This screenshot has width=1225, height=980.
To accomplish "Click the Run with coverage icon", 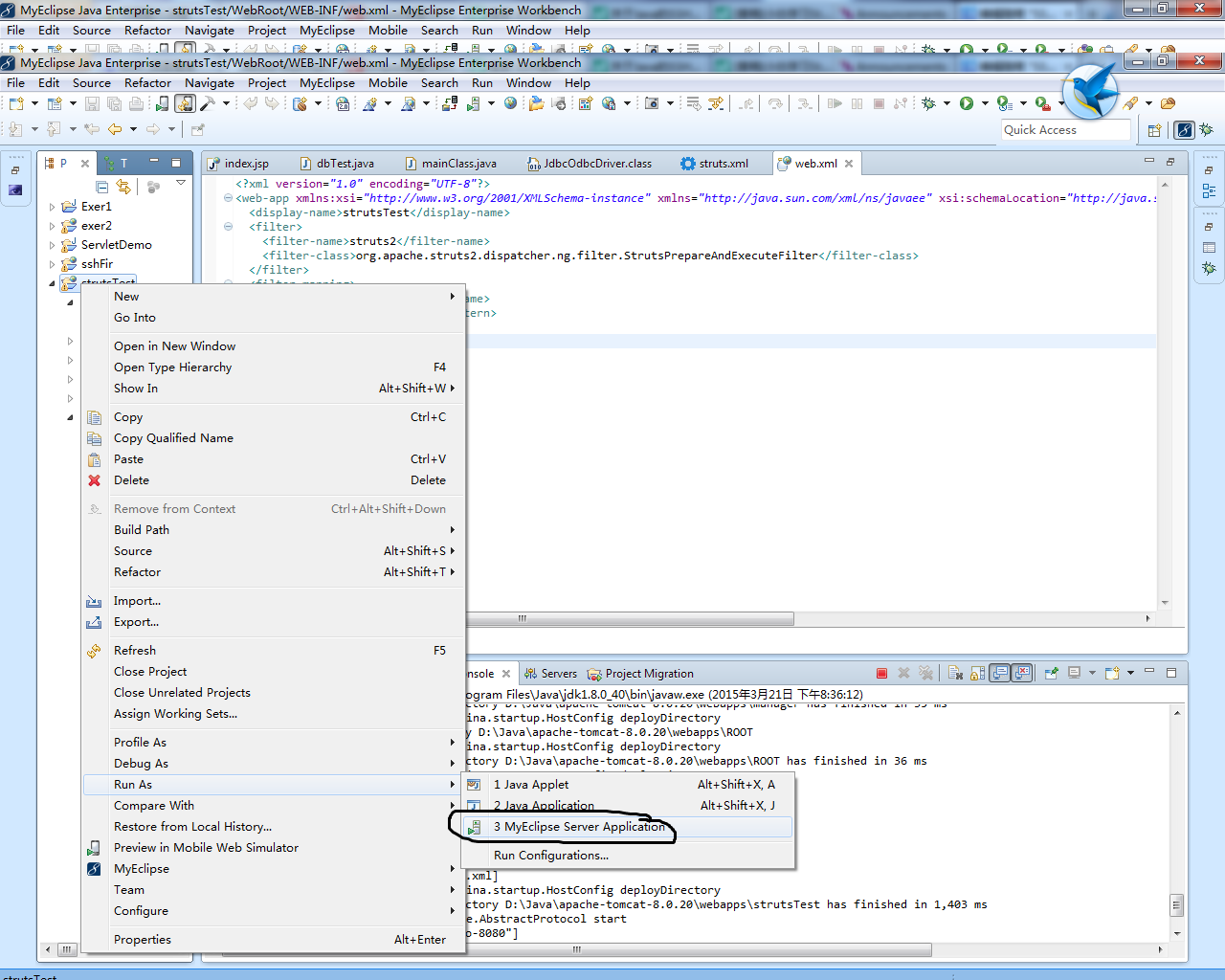I will 1004,103.
